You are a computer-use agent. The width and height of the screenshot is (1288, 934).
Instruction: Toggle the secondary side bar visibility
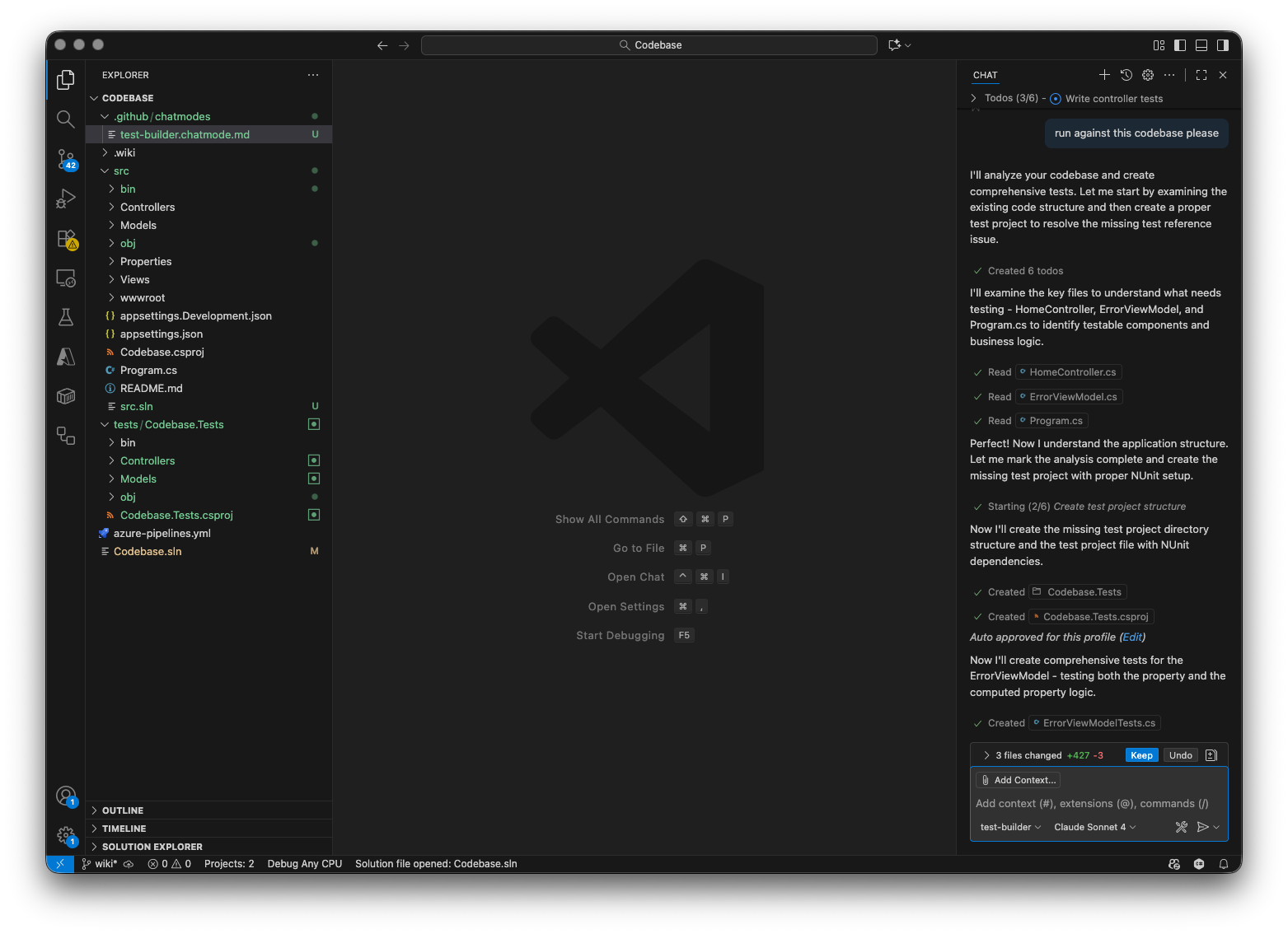tap(1223, 45)
